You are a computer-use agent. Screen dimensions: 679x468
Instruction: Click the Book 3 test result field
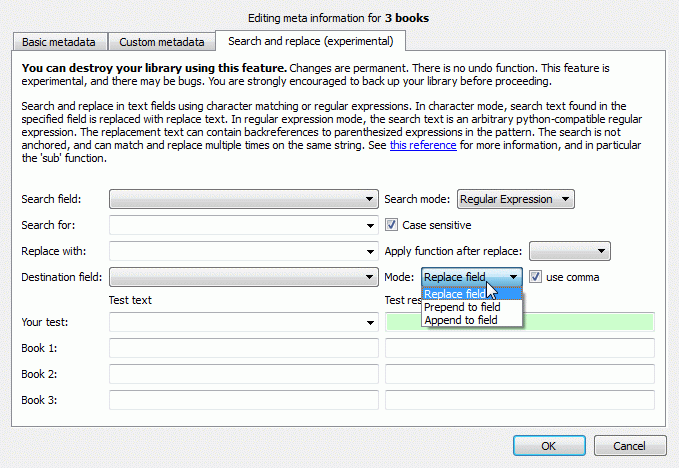519,400
